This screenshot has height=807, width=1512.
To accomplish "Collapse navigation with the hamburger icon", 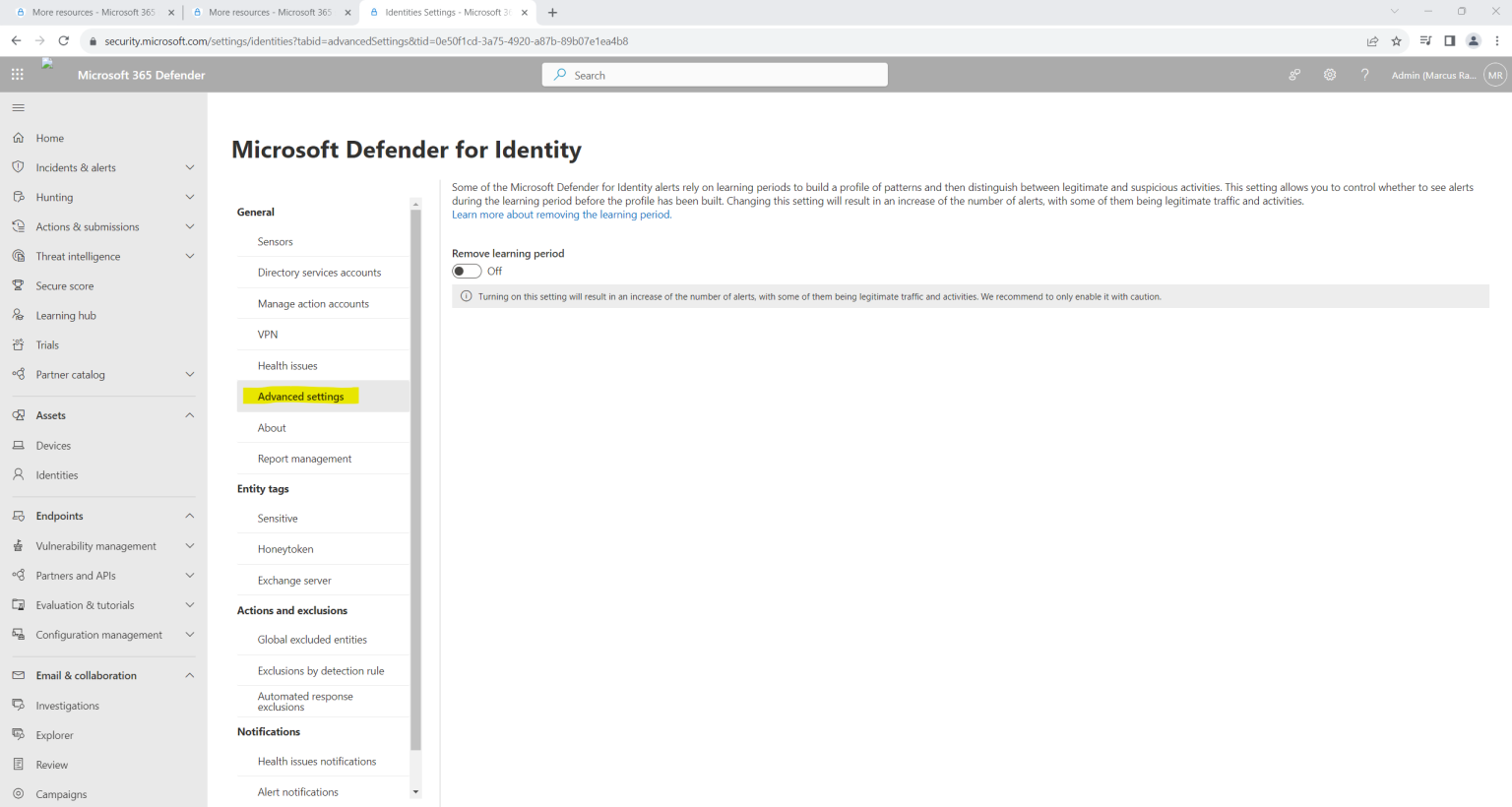I will coord(18,106).
